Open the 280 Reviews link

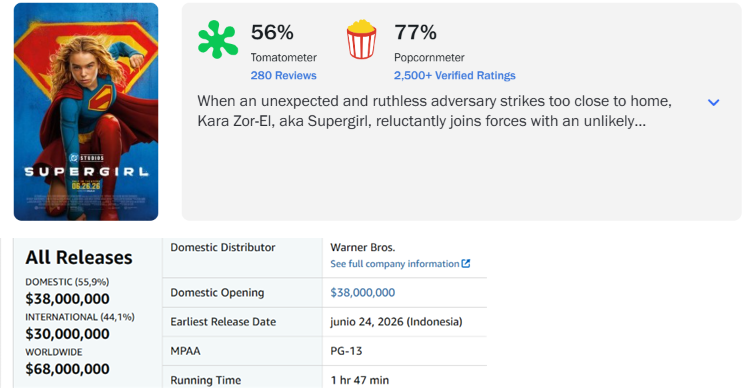283,75
